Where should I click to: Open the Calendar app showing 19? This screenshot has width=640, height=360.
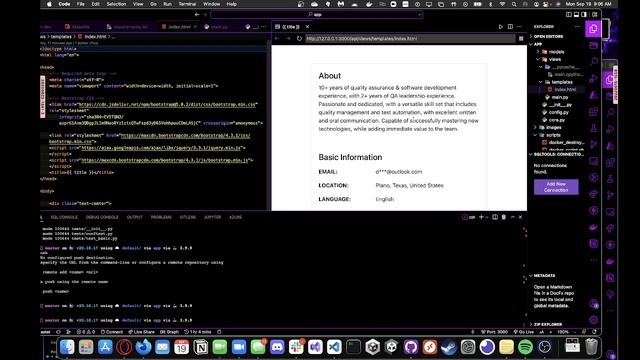(x=182, y=347)
